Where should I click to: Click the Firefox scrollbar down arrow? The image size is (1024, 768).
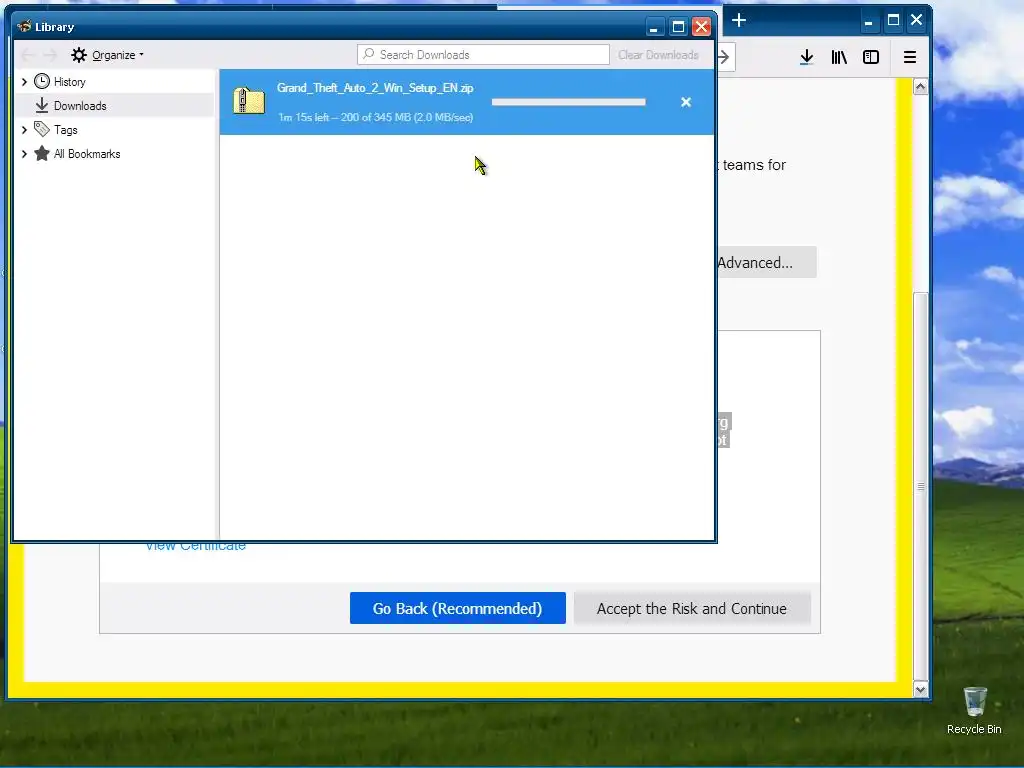tap(920, 690)
